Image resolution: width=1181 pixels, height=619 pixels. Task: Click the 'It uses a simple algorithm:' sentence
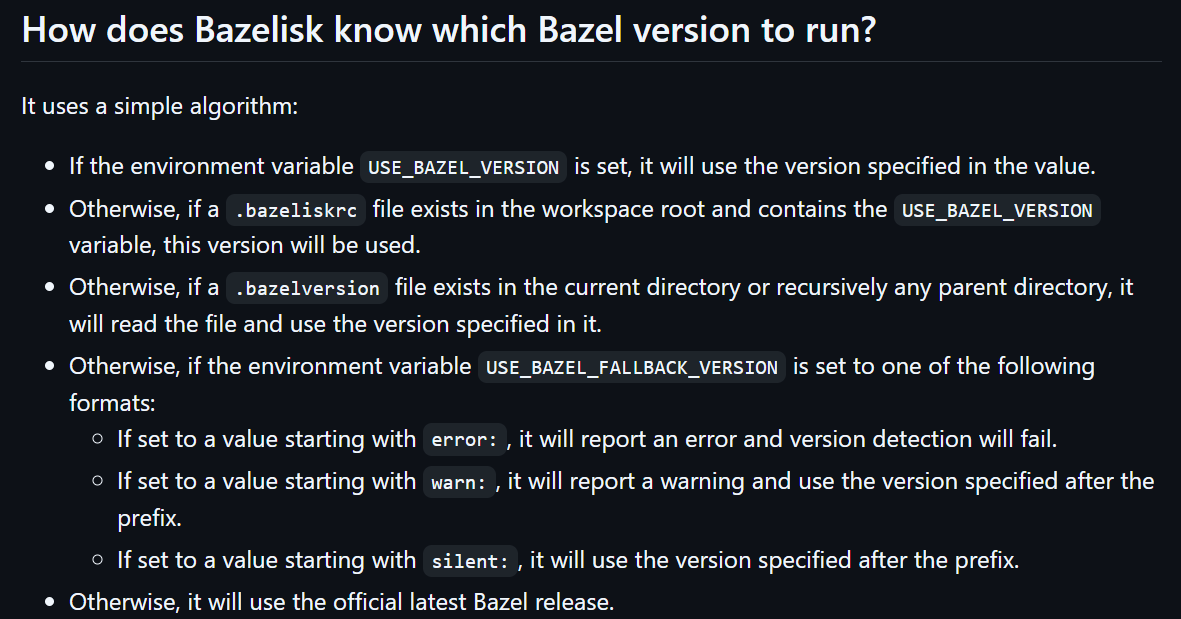click(x=160, y=106)
